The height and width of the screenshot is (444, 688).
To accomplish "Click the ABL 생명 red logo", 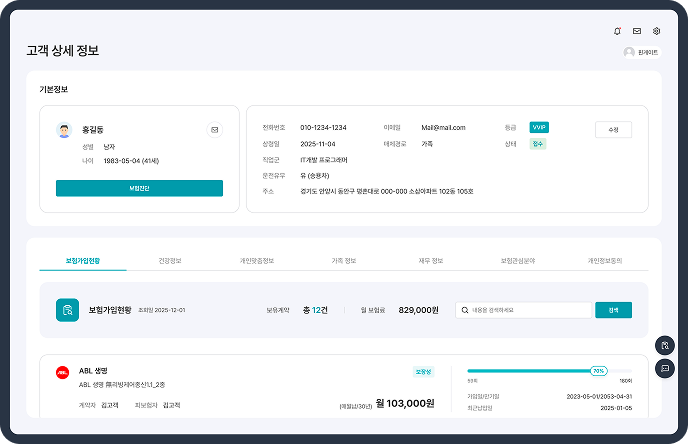I will 62,372.
